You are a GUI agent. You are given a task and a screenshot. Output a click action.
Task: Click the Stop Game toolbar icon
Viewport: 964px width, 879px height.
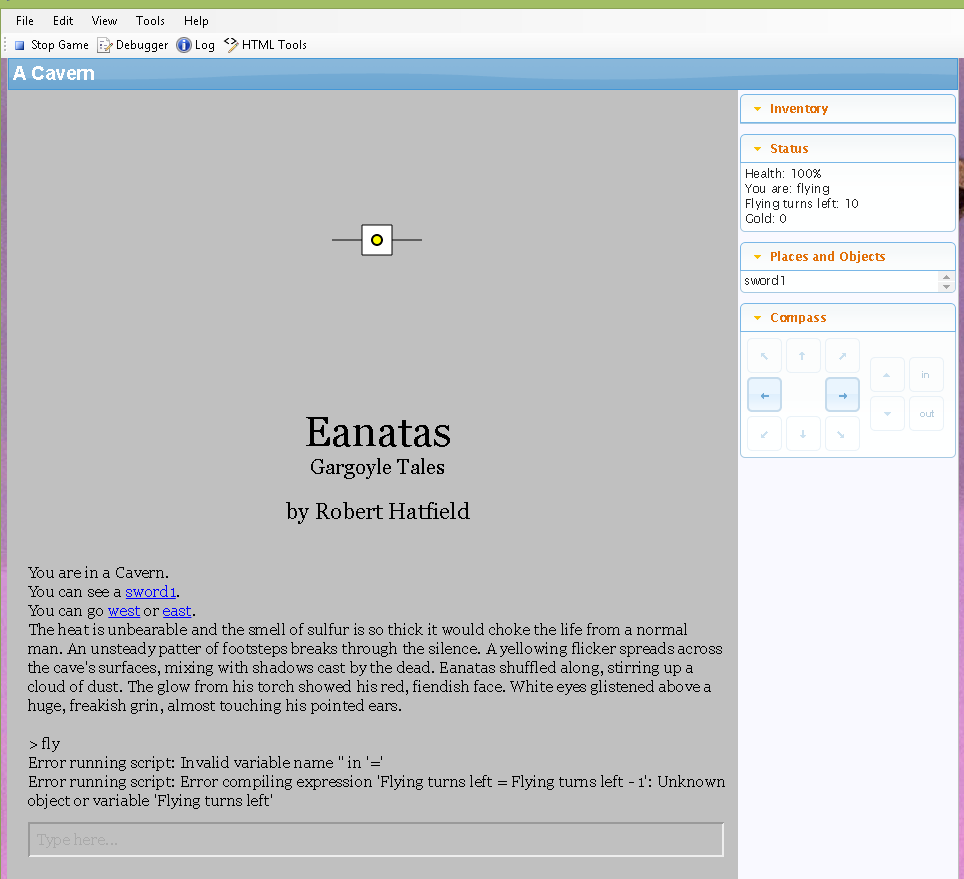[20, 45]
